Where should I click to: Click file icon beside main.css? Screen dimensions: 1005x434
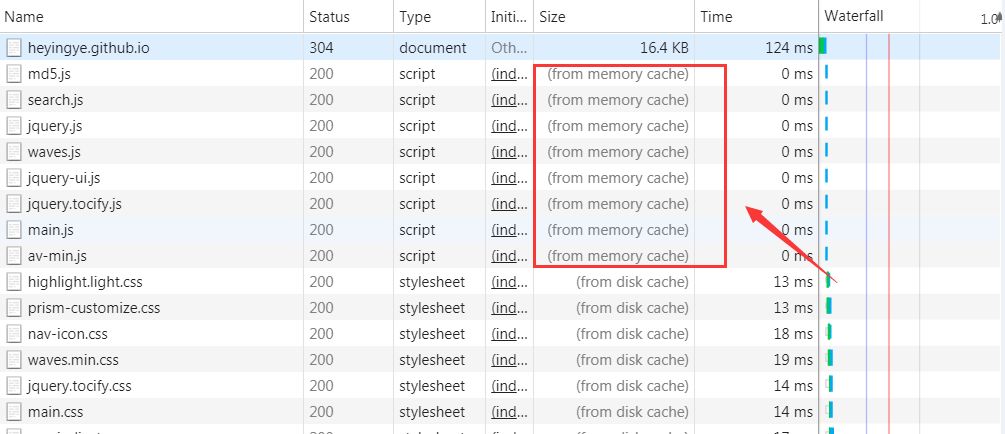(14, 412)
